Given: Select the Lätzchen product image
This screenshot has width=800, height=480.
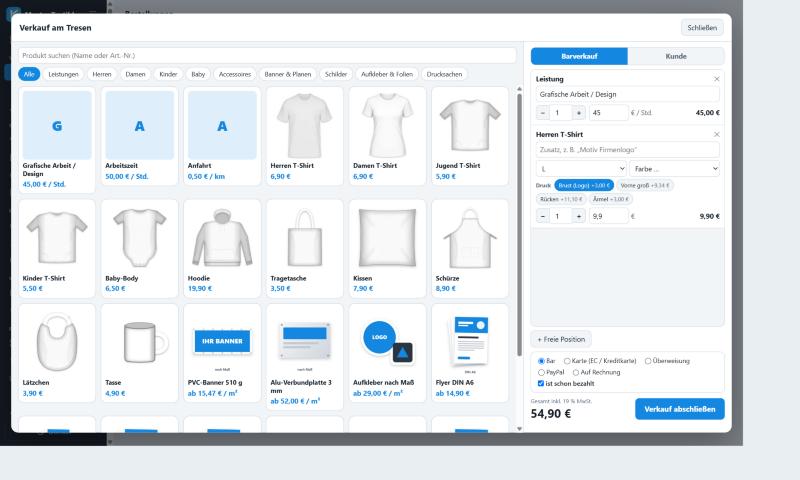Looking at the screenshot, I should [57, 342].
